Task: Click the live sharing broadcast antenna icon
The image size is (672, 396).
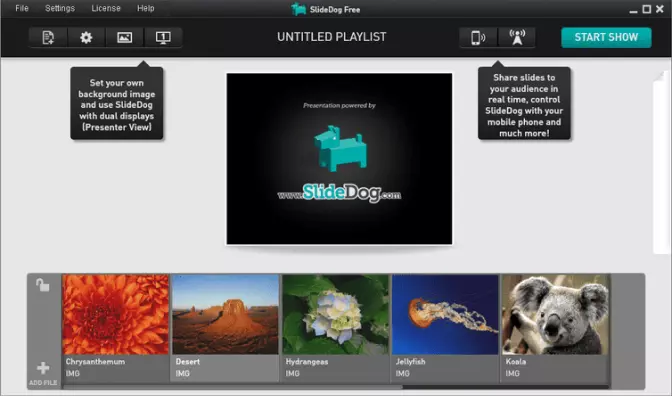Action: point(517,38)
